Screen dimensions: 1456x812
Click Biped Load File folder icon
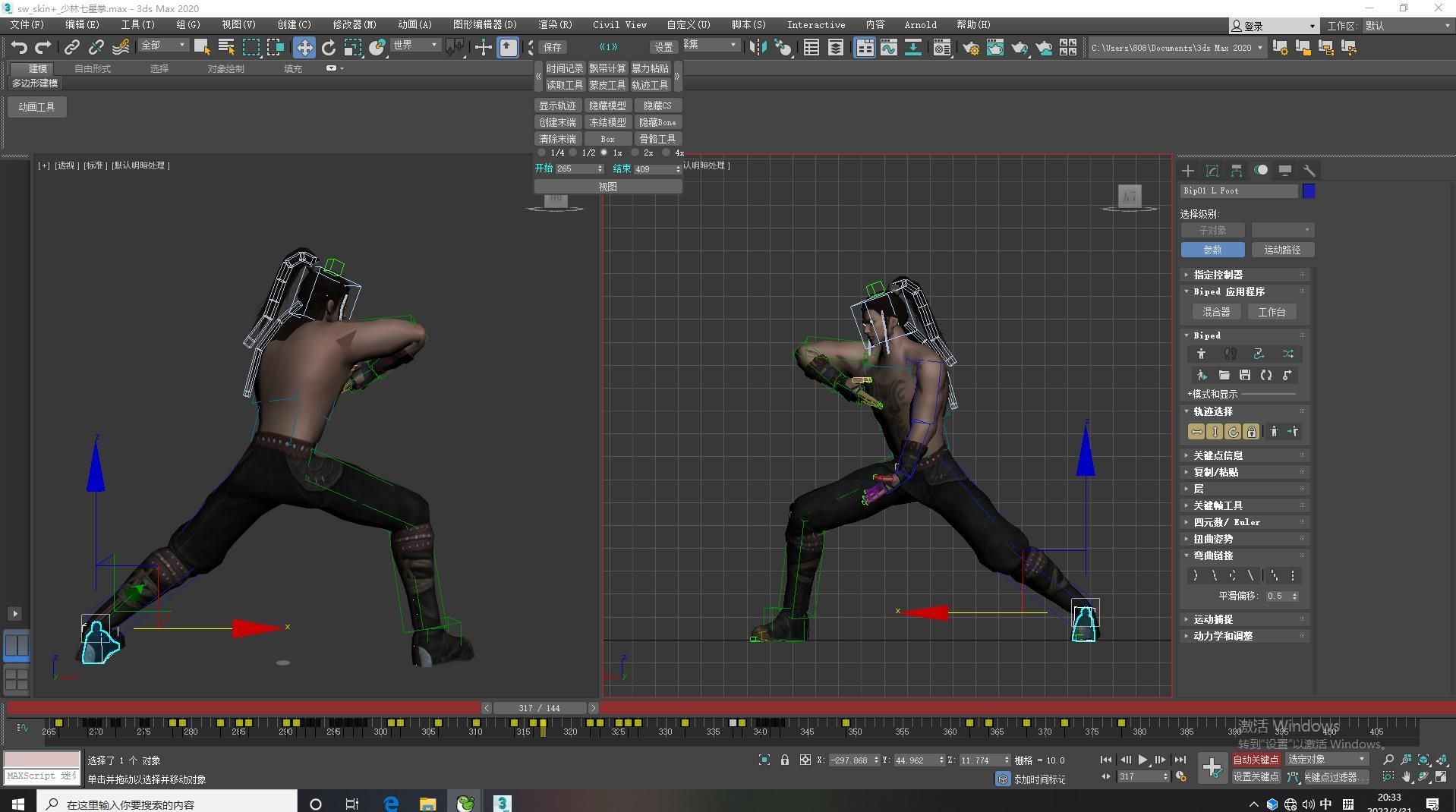1224,375
